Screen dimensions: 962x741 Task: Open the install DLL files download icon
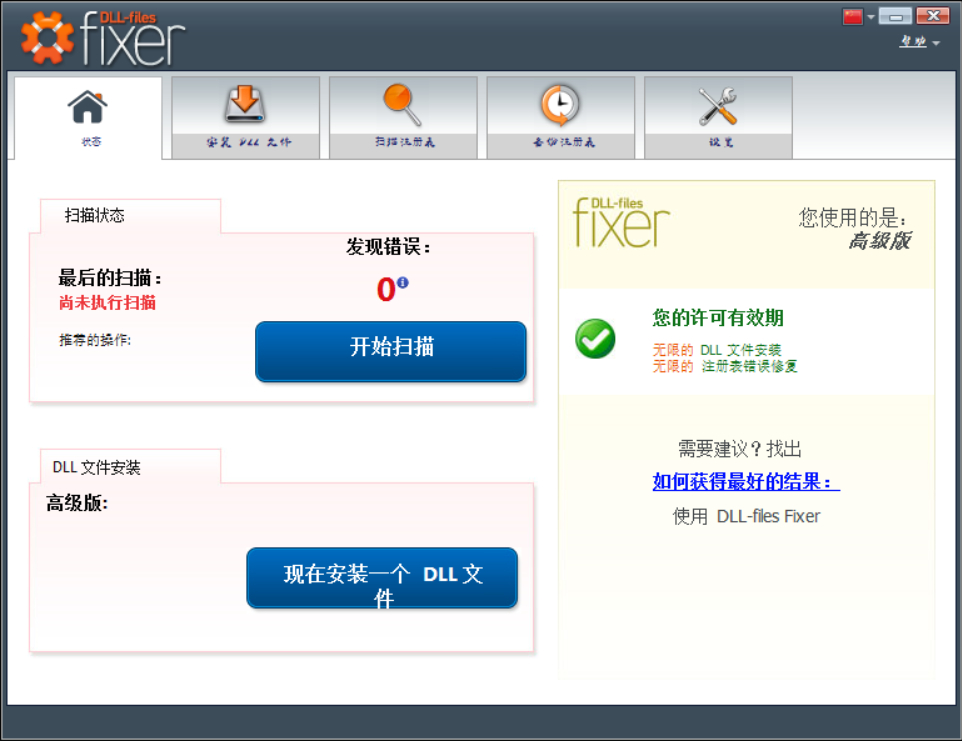pos(245,104)
